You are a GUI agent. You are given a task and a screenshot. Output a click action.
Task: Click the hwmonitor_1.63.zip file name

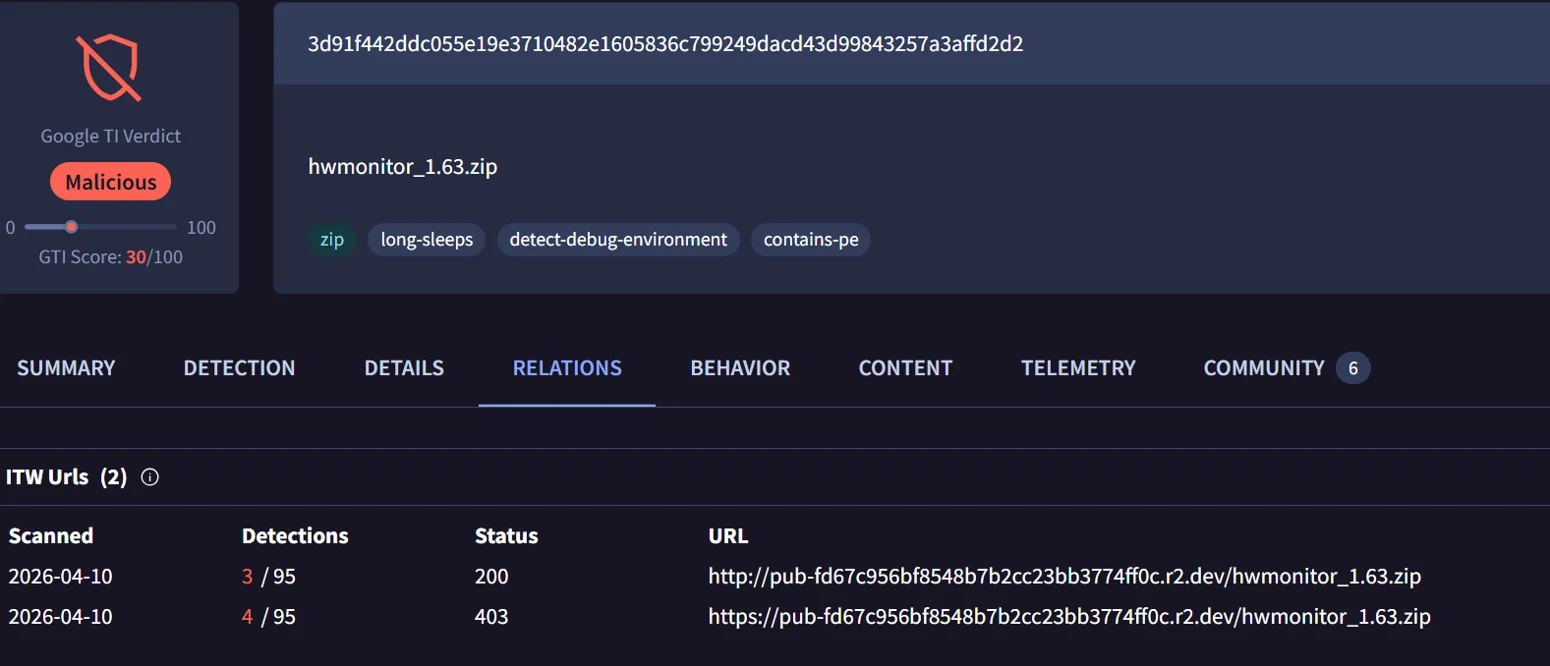[403, 167]
